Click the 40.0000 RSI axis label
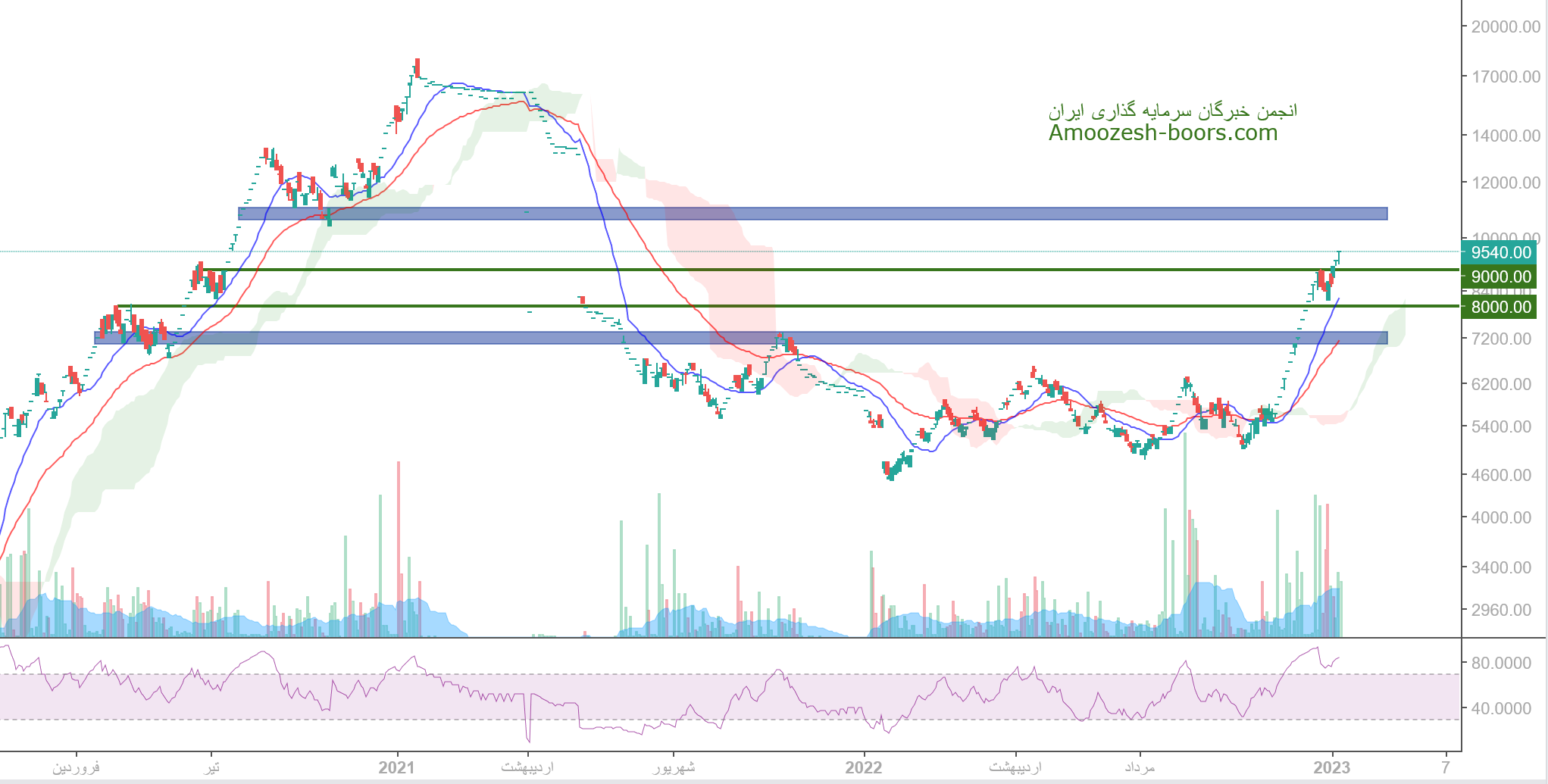This screenshot has width=1548, height=784. pos(1500,708)
